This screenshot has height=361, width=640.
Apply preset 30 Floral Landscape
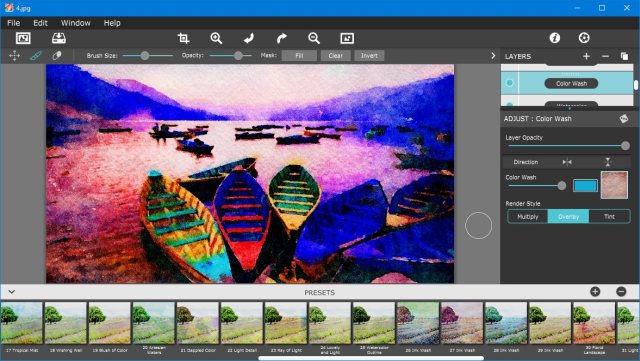tap(594, 323)
